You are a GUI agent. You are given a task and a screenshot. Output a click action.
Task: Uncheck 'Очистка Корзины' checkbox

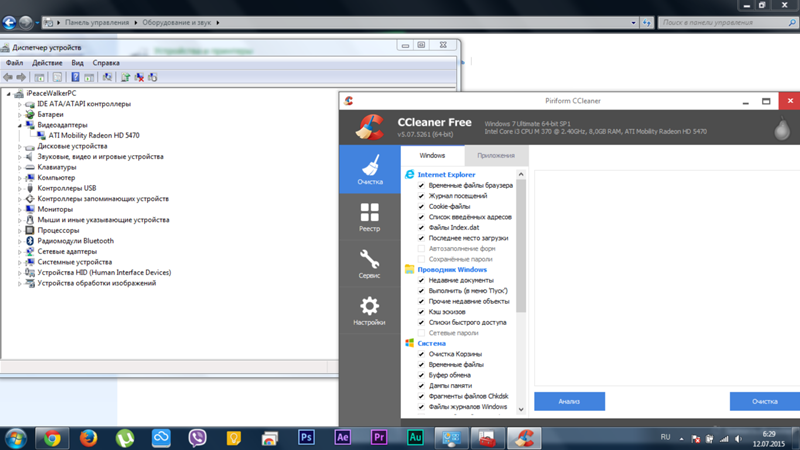[421, 354]
